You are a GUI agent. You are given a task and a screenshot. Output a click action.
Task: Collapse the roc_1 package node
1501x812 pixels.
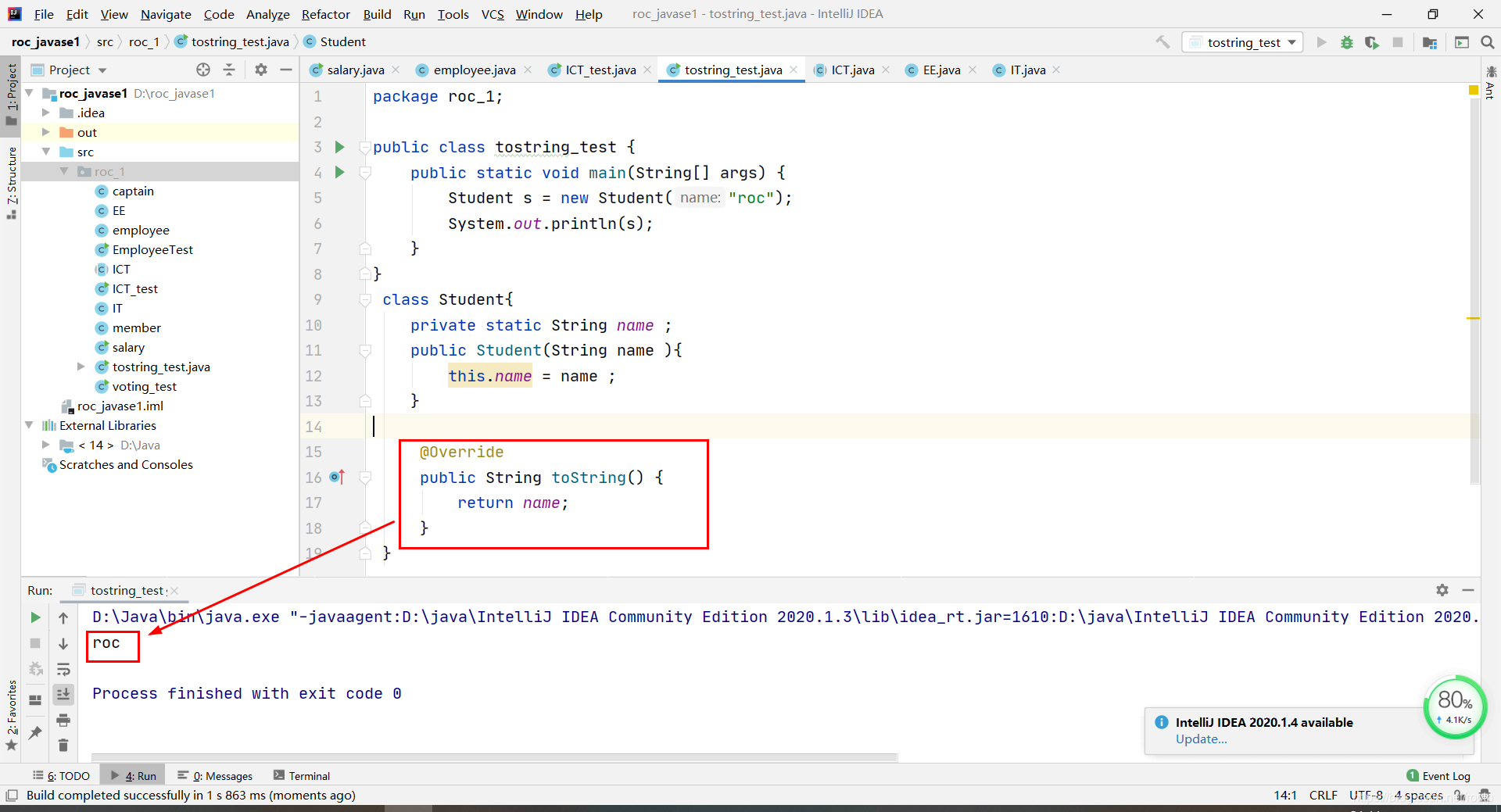pyautogui.click(x=64, y=171)
